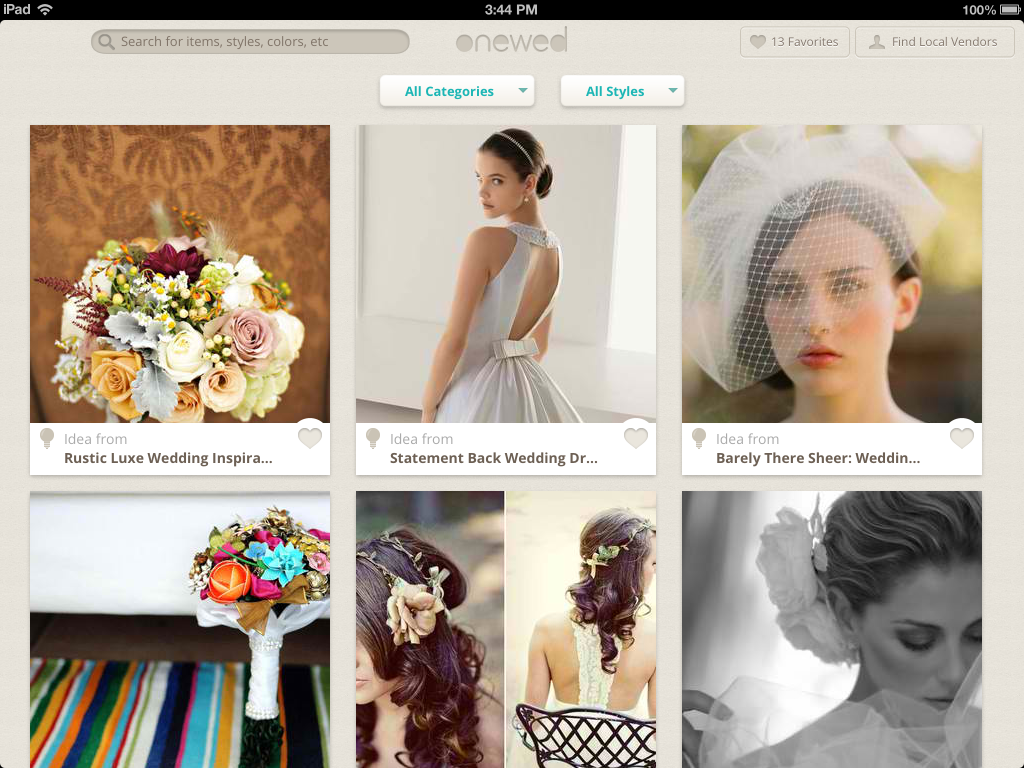Click the heart icon in 13 Favorites
The height and width of the screenshot is (768, 1024).
pyautogui.click(x=758, y=42)
